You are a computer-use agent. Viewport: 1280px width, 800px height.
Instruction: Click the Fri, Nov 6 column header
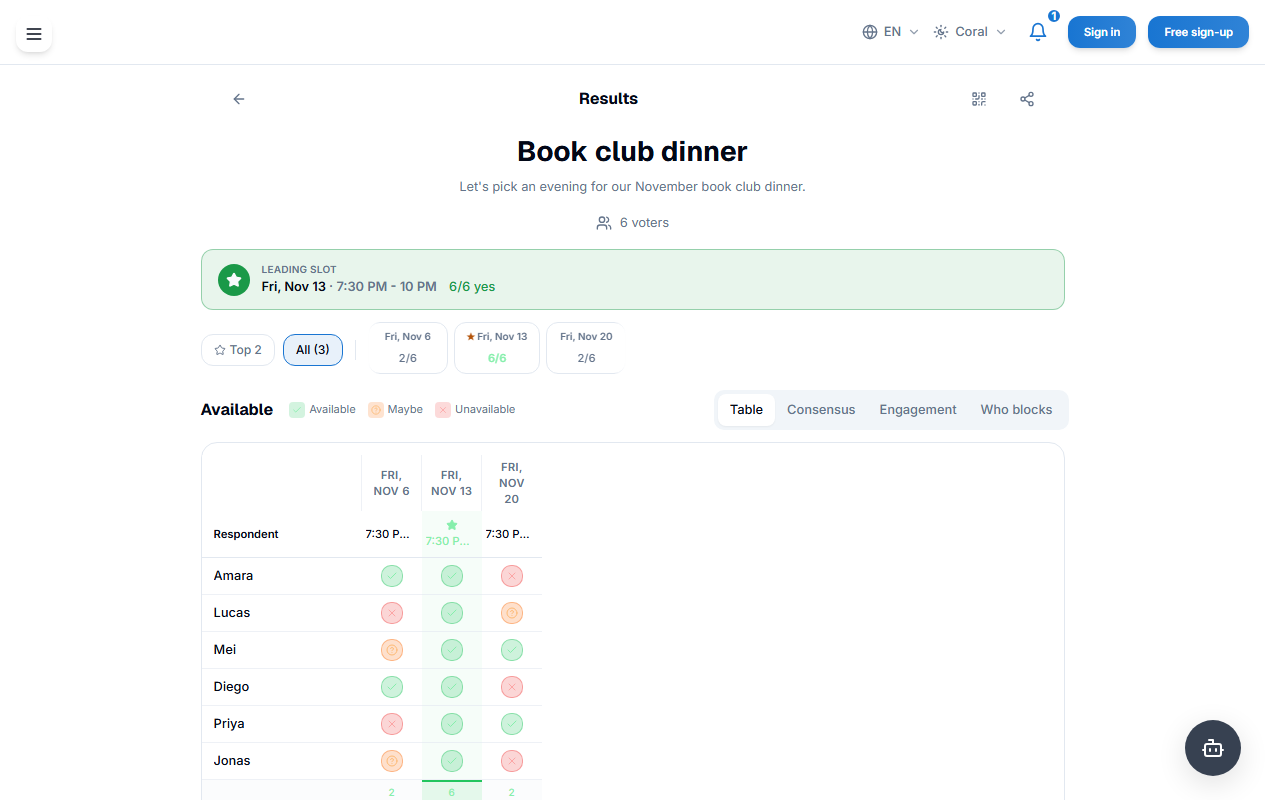[392, 483]
